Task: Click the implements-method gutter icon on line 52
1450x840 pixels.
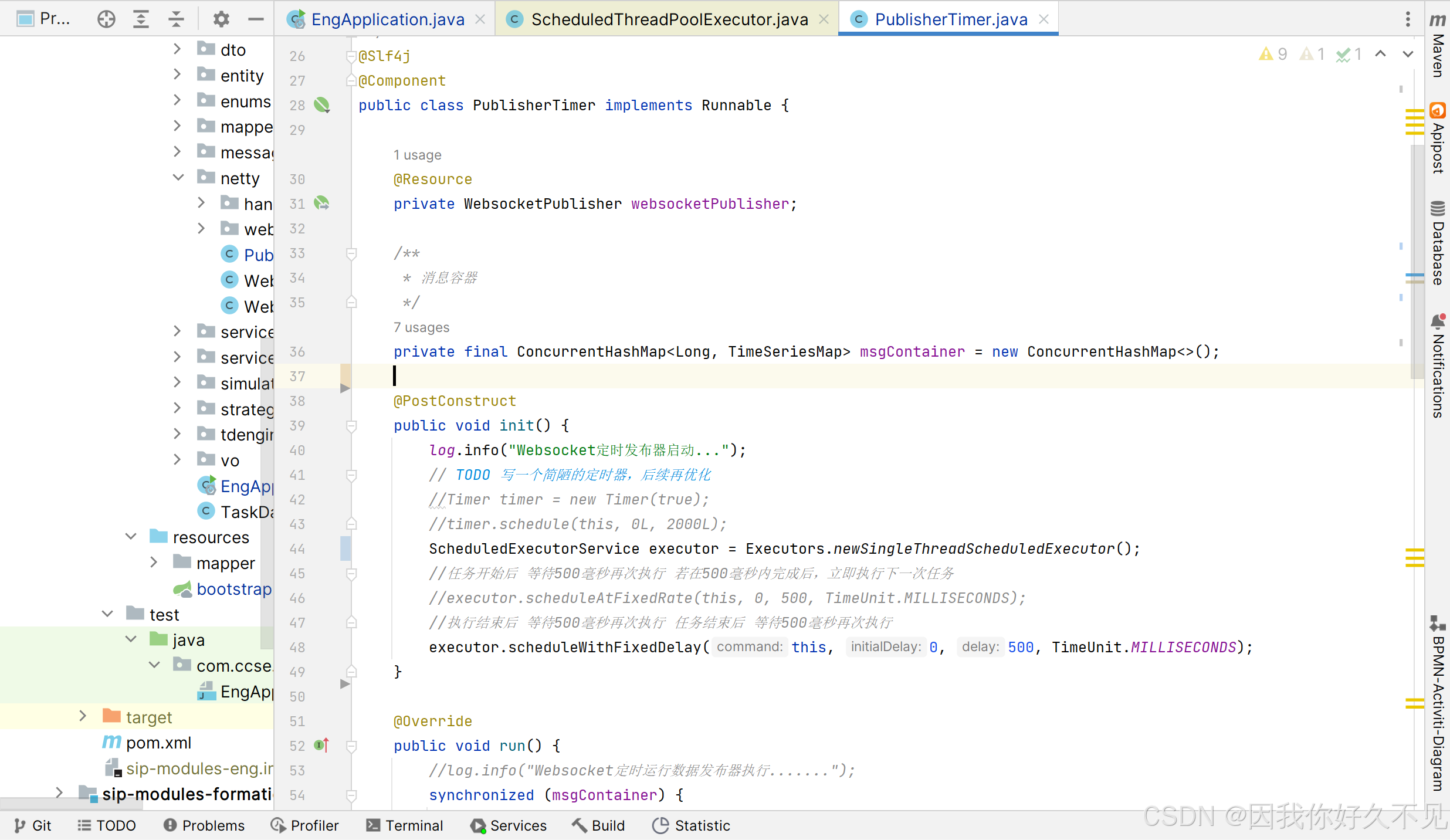Action: [x=321, y=746]
